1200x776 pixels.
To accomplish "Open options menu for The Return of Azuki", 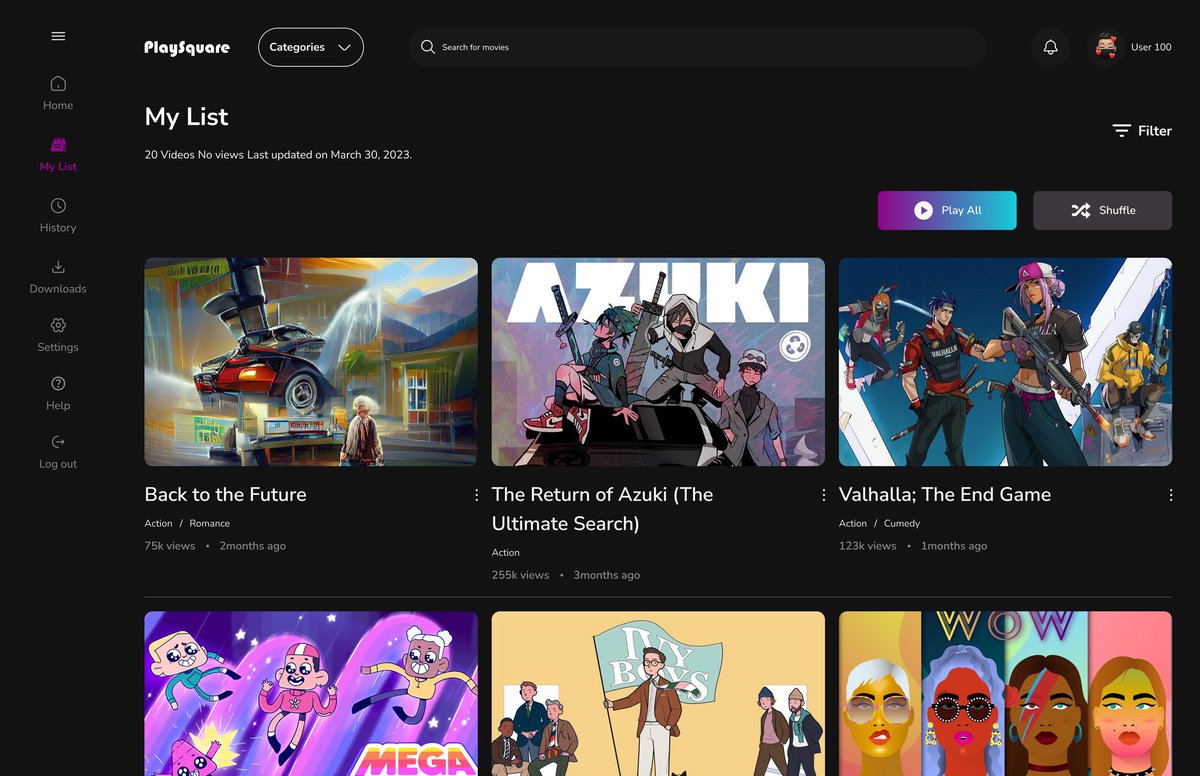I will tap(823, 495).
